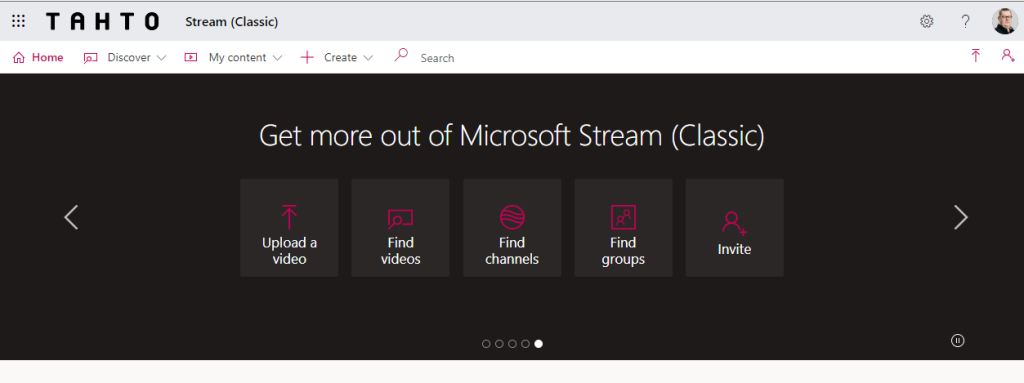Open the help question mark icon
This screenshot has height=383, width=1024.
[965, 22]
